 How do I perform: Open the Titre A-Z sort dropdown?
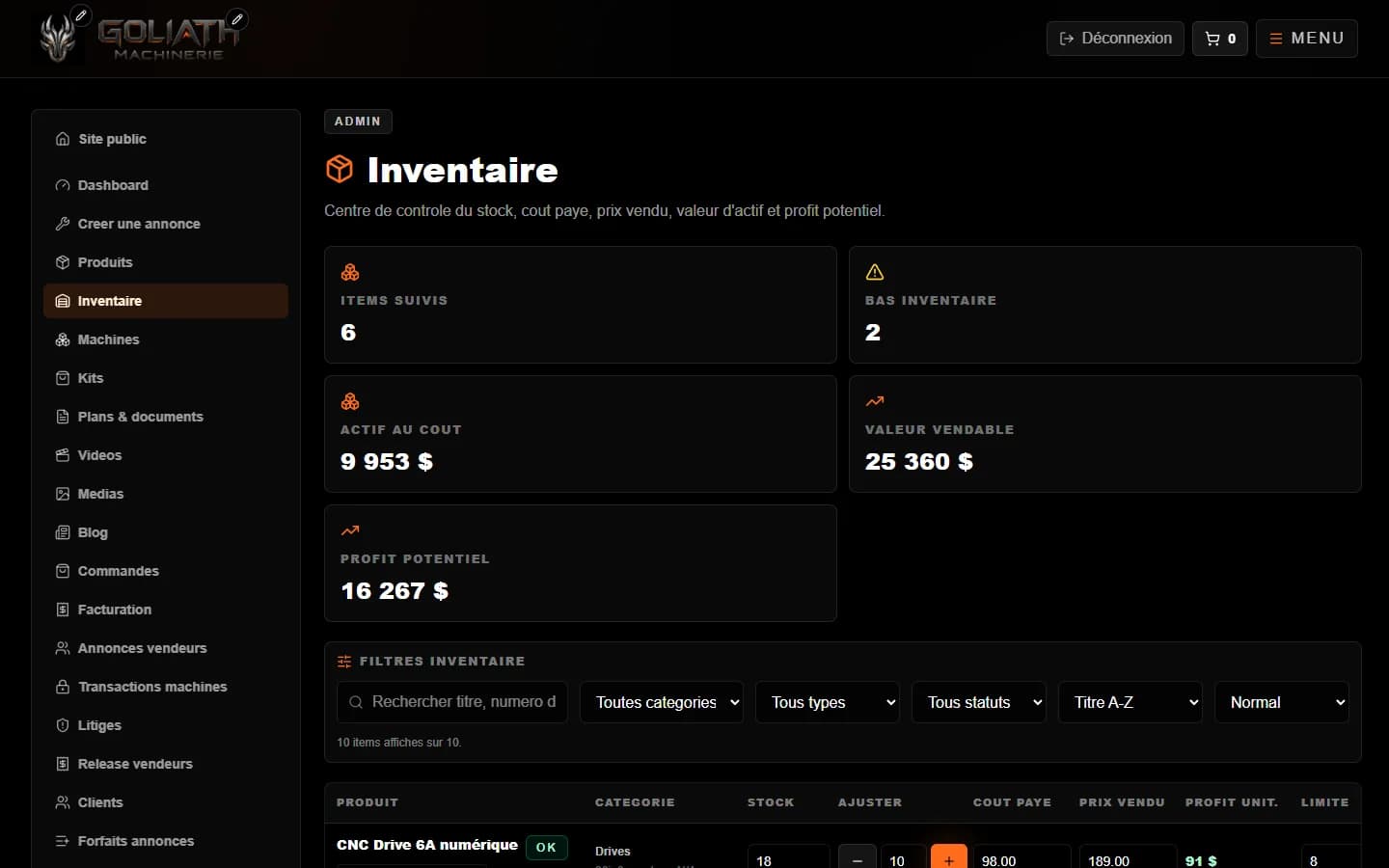(x=1130, y=702)
